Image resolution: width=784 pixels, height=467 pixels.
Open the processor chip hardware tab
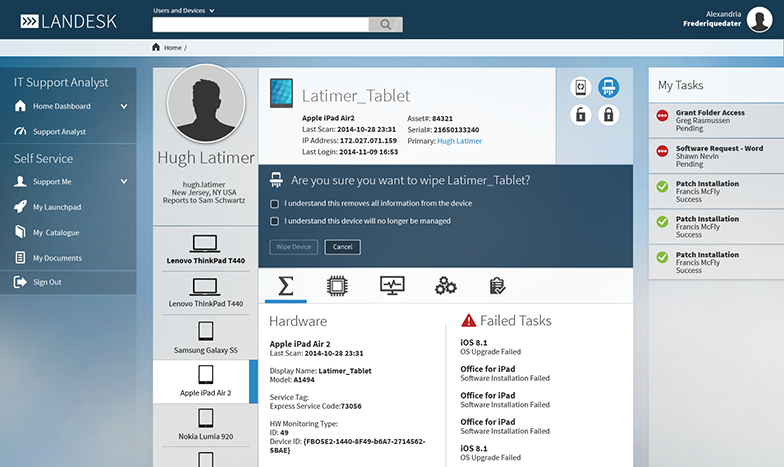pos(337,286)
